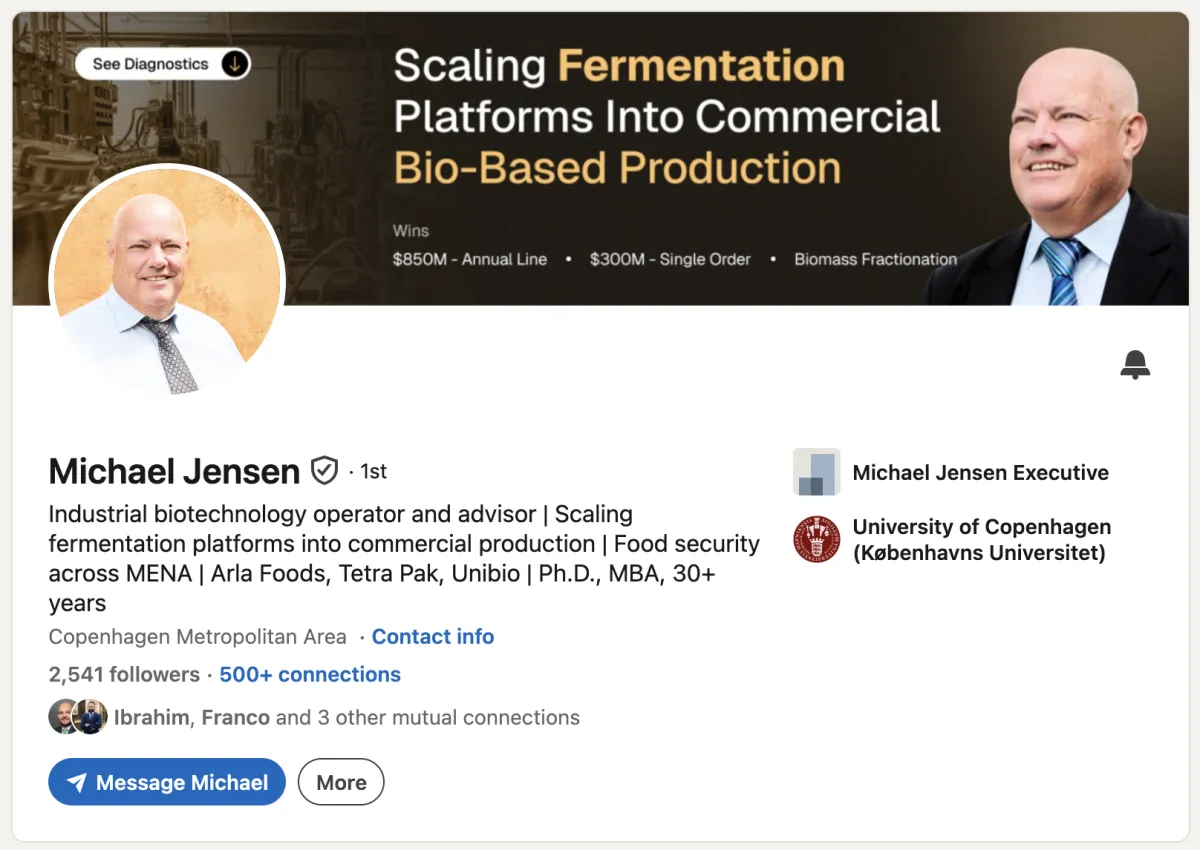
Task: View Ibrahim, Franco and other mutual connections
Action: coord(347,717)
